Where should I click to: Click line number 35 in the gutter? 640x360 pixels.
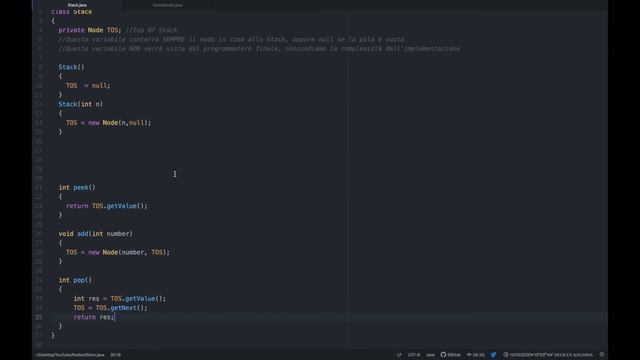[x=38, y=317]
